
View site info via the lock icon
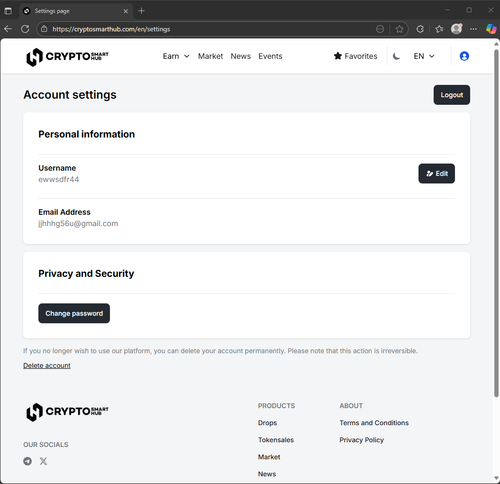point(44,29)
